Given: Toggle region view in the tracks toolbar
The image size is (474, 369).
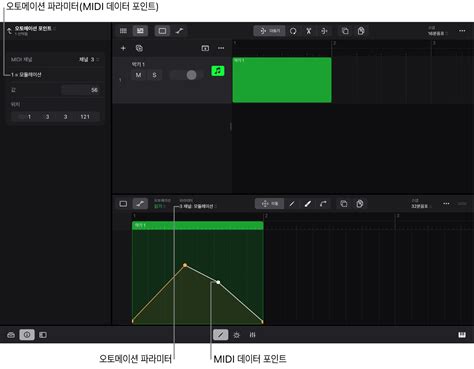Looking at the screenshot, I should pos(162,31).
